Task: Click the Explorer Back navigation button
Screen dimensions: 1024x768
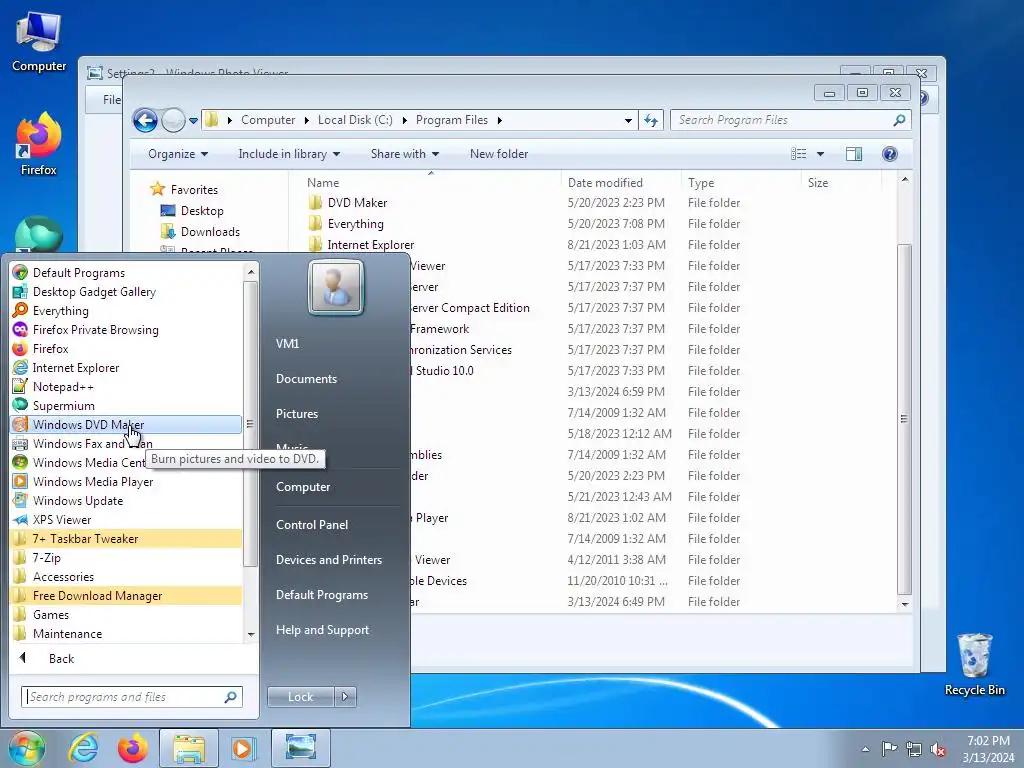Action: [145, 120]
